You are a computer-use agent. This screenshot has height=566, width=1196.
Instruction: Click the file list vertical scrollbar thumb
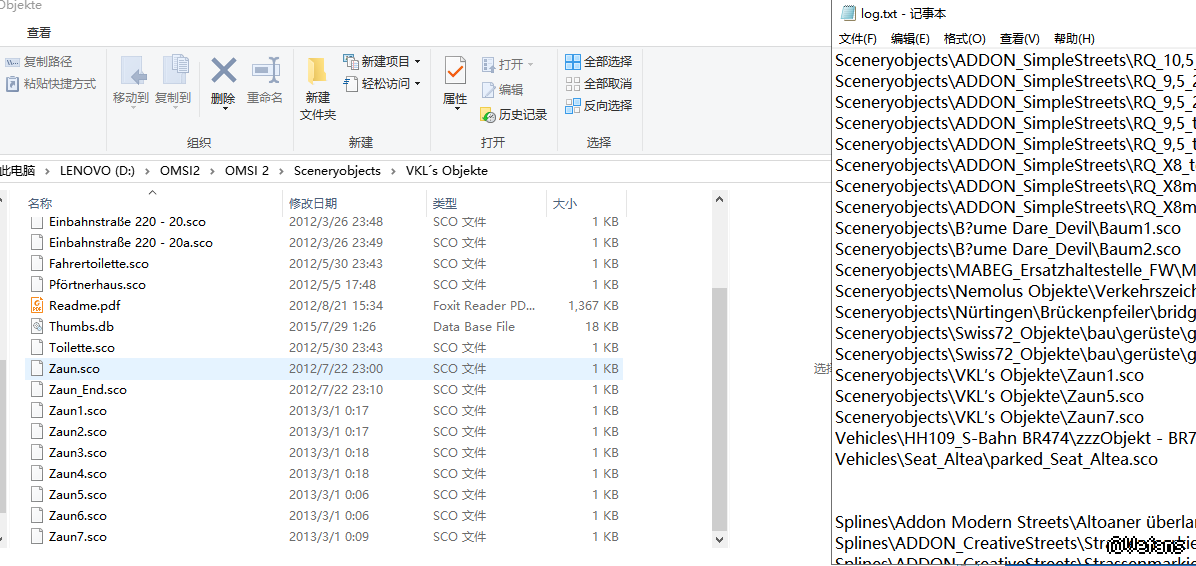tap(719, 408)
